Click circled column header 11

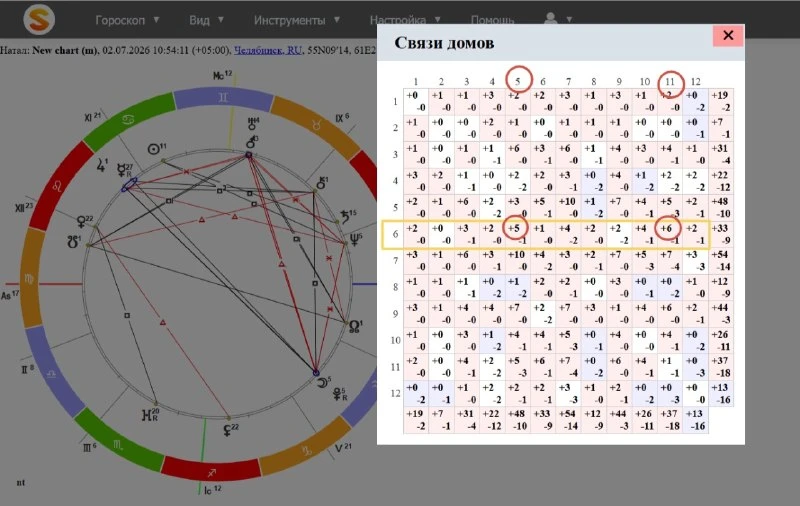click(x=670, y=81)
